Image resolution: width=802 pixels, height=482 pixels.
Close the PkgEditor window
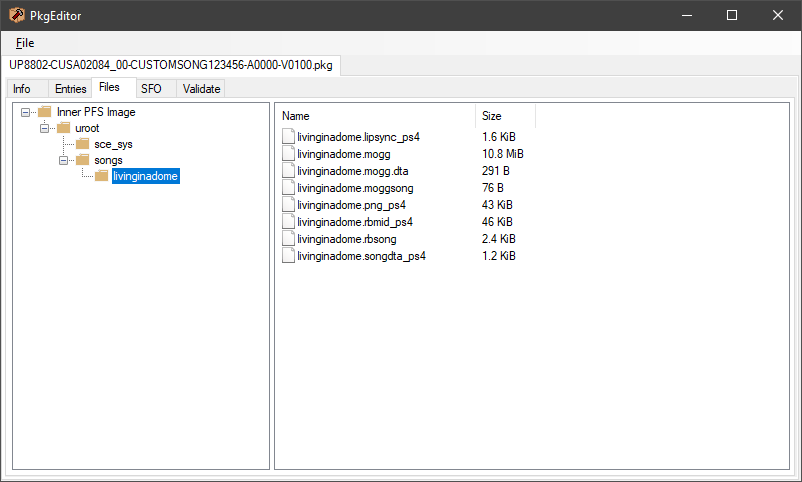(x=777, y=15)
